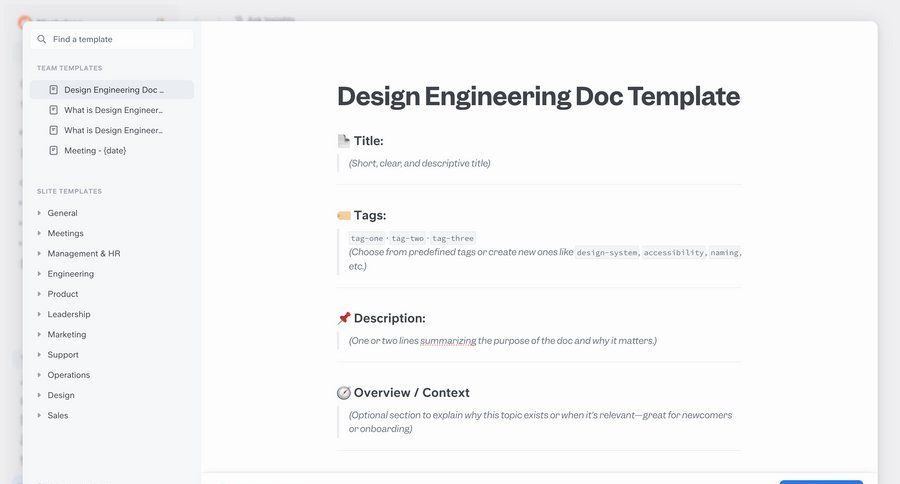
Task: Expand the General templates category
Action: [x=40, y=213]
